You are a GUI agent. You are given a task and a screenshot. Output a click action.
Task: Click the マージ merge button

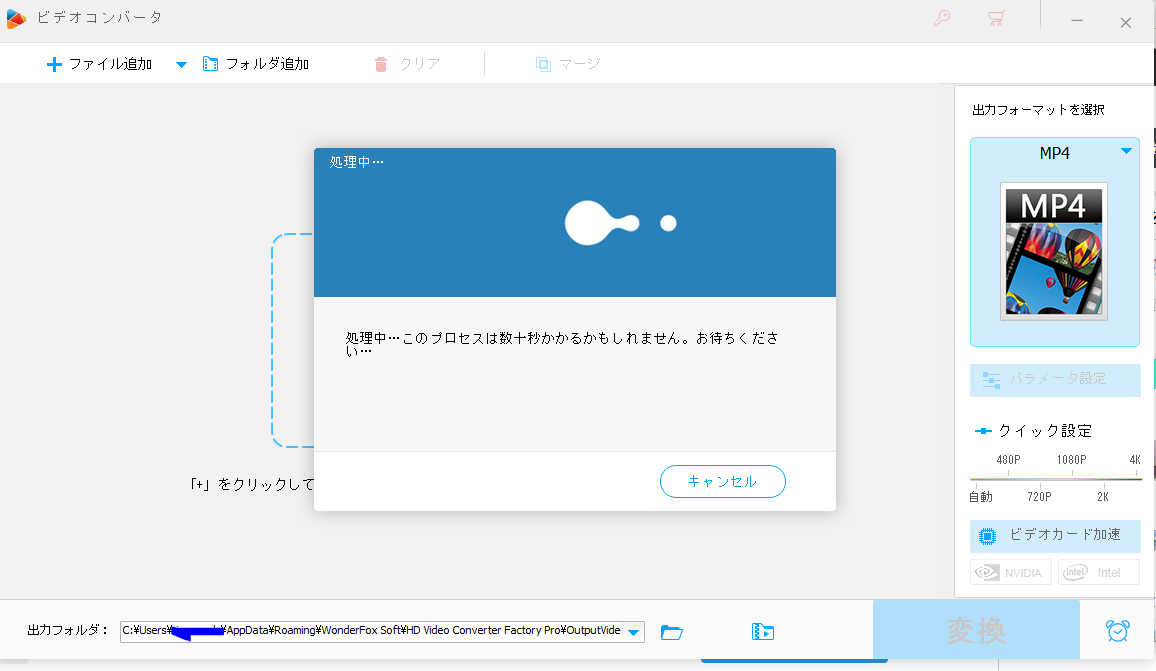click(568, 64)
